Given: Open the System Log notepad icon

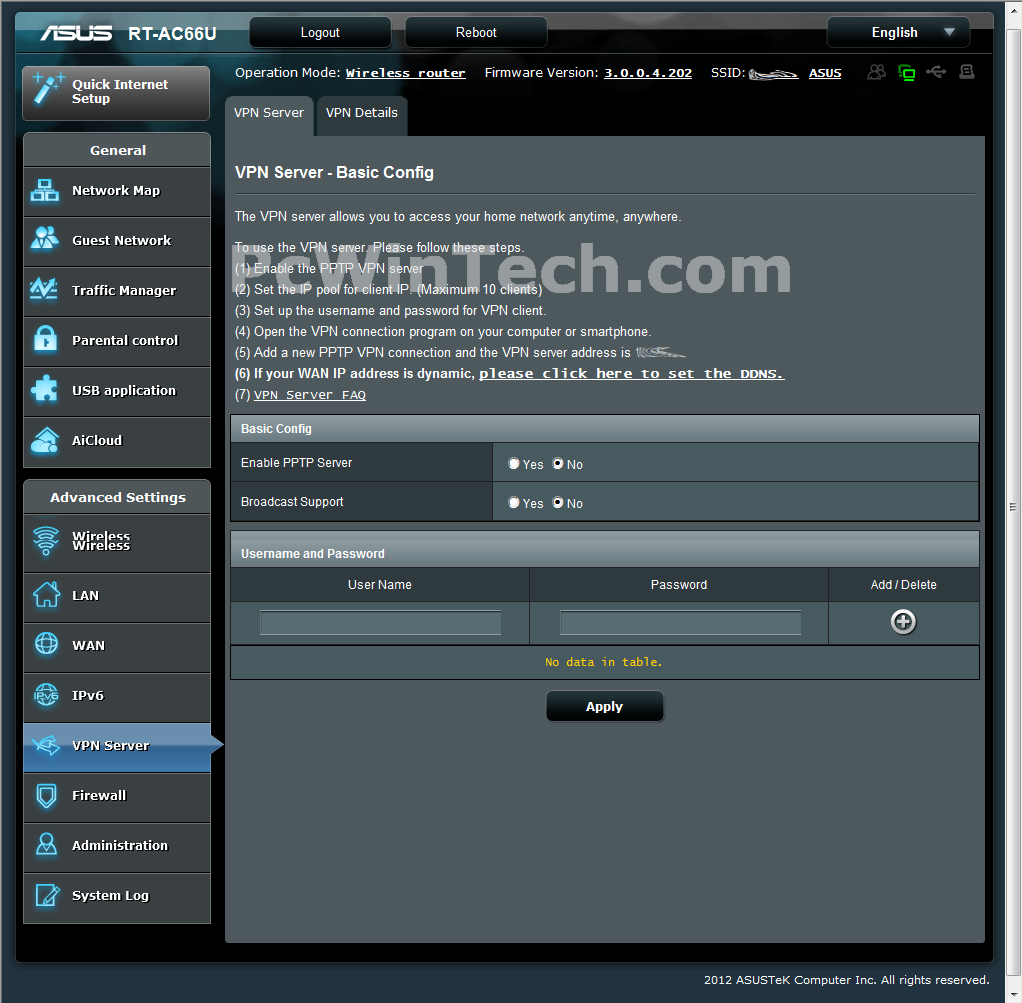Looking at the screenshot, I should coord(47,895).
